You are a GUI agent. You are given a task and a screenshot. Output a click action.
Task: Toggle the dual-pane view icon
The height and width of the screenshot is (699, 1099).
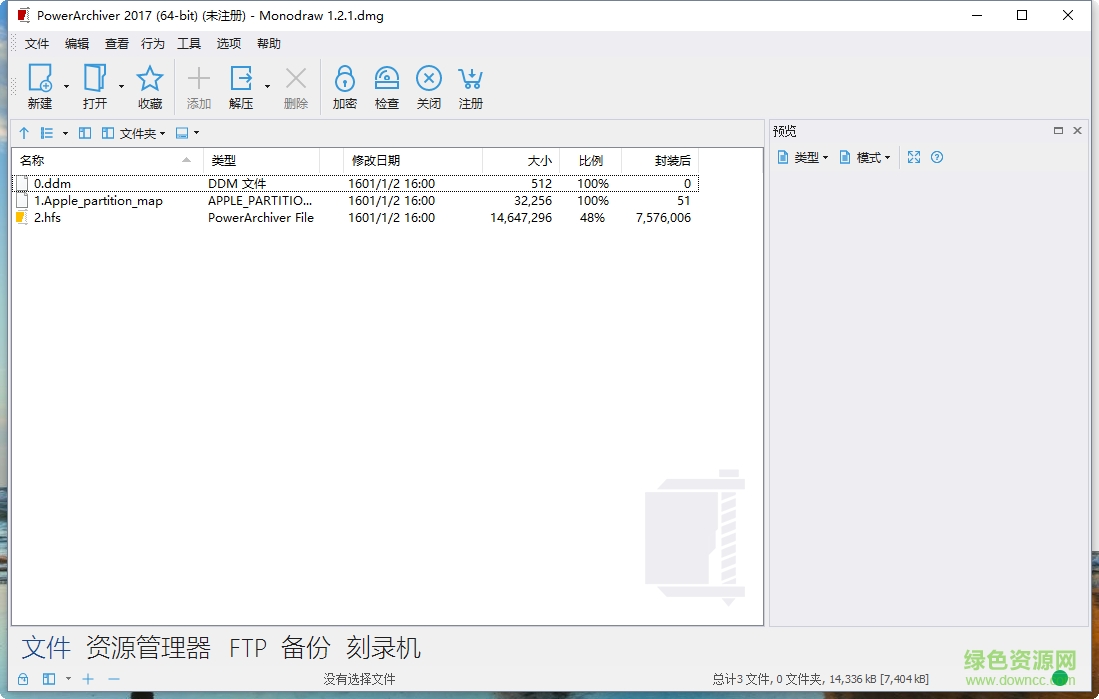tap(85, 132)
